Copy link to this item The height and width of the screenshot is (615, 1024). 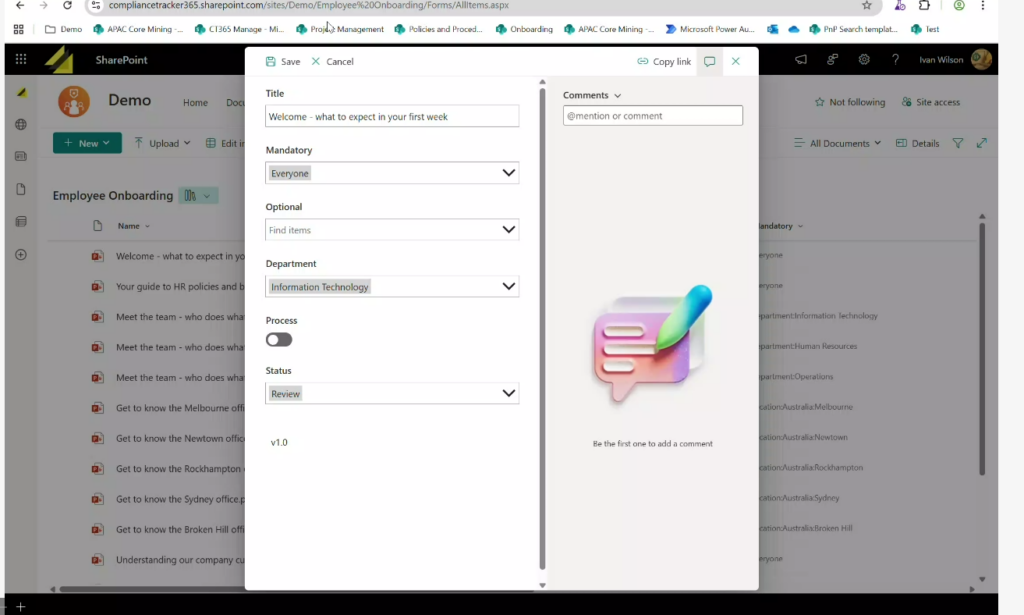[x=664, y=61]
